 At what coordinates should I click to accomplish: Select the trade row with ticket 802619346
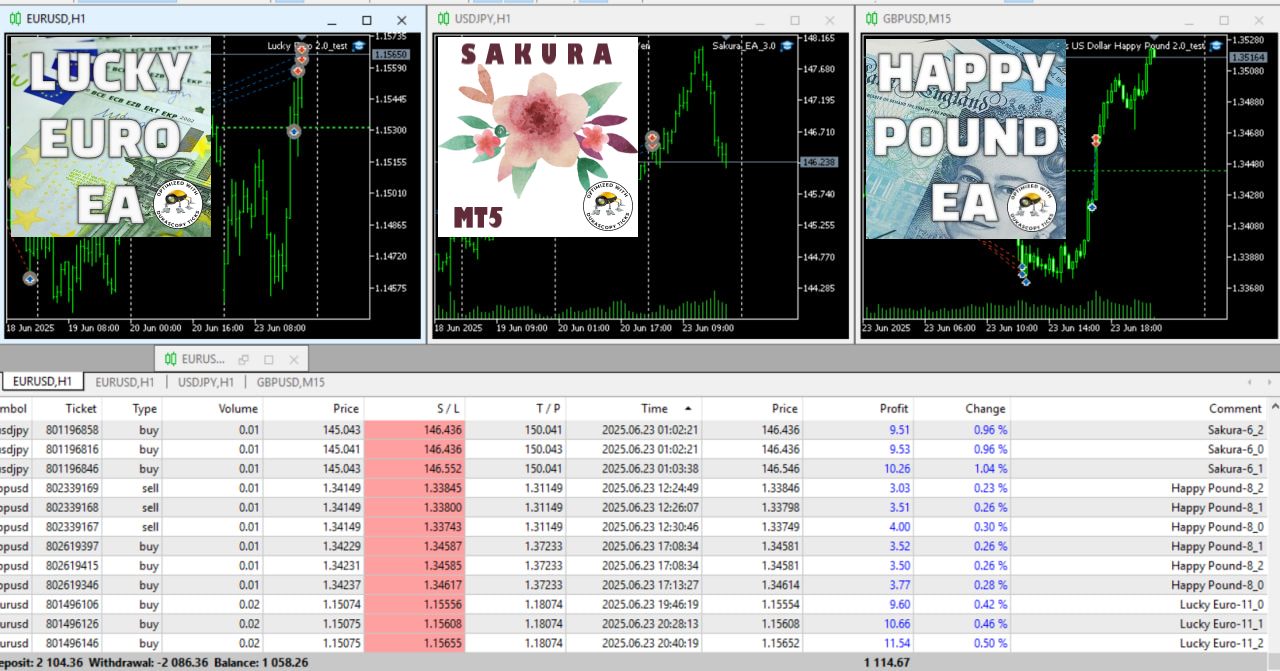pos(634,584)
